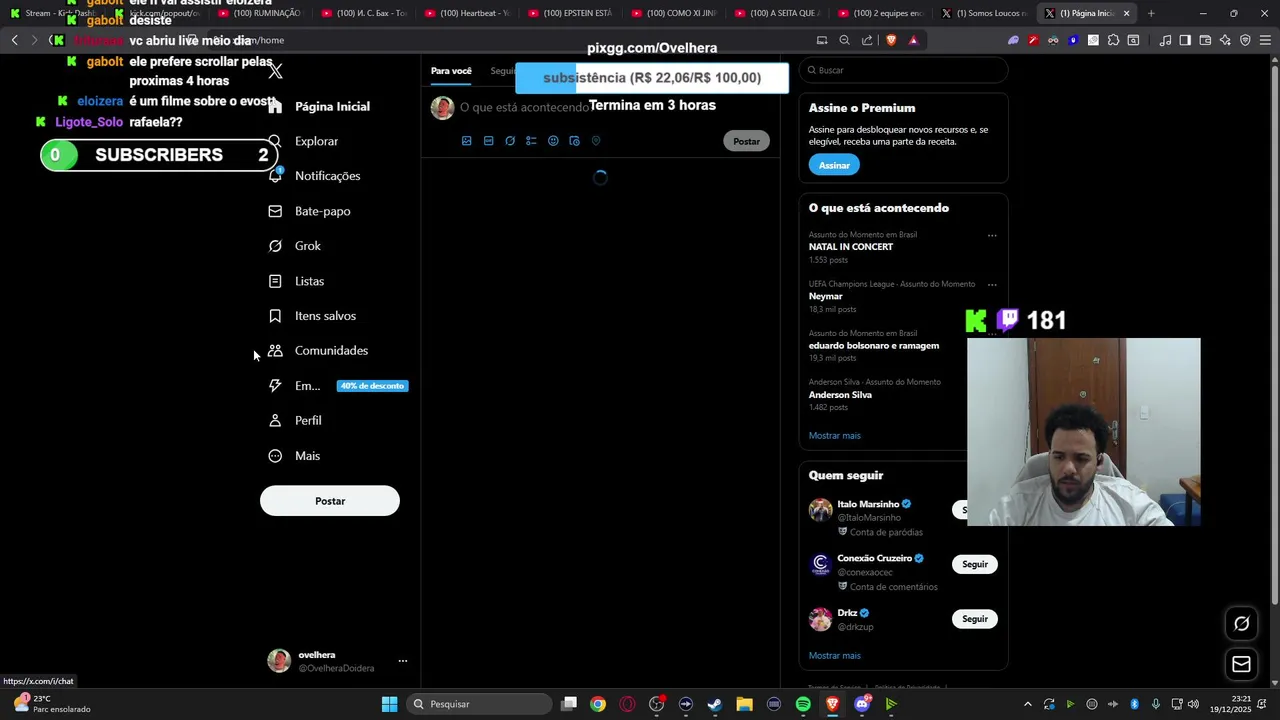Open Spotify from the Windows taskbar

tap(803, 704)
